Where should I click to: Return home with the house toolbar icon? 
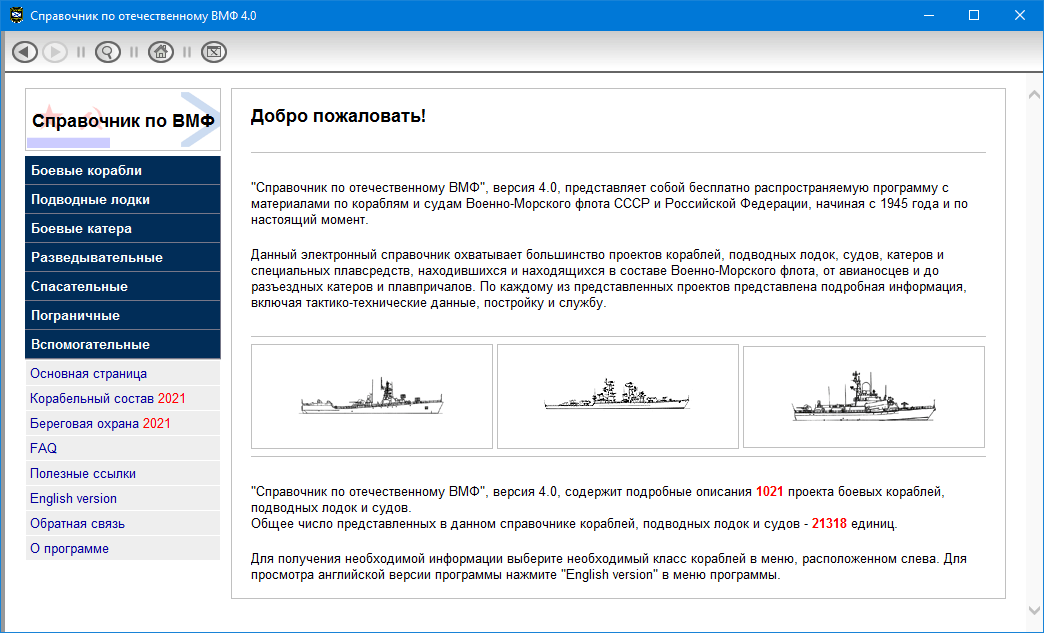[160, 52]
